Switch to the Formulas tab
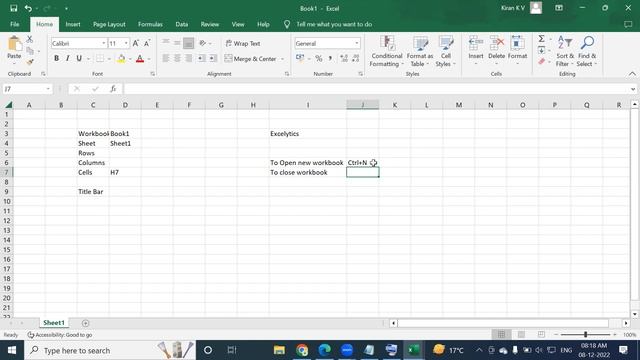Image resolution: width=640 pixels, height=360 pixels. pos(150,24)
